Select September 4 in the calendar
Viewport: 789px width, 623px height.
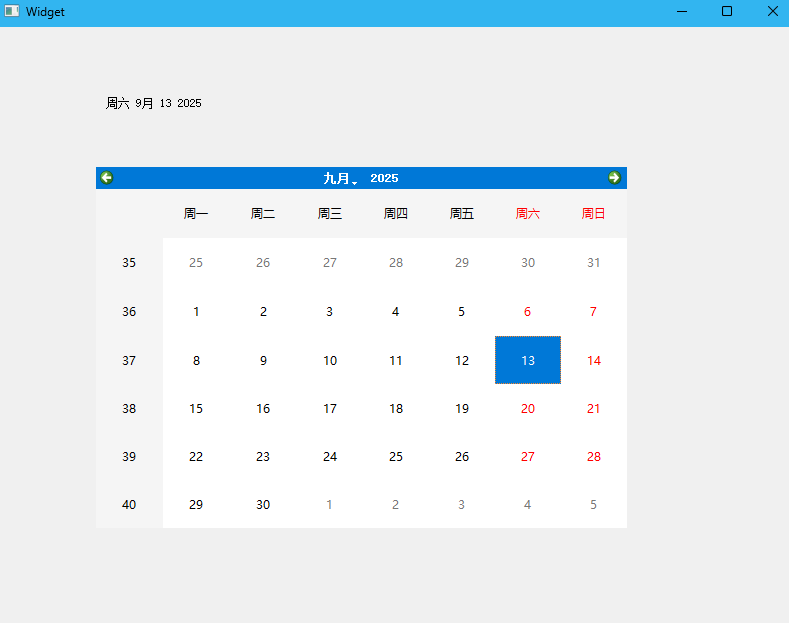coord(396,312)
